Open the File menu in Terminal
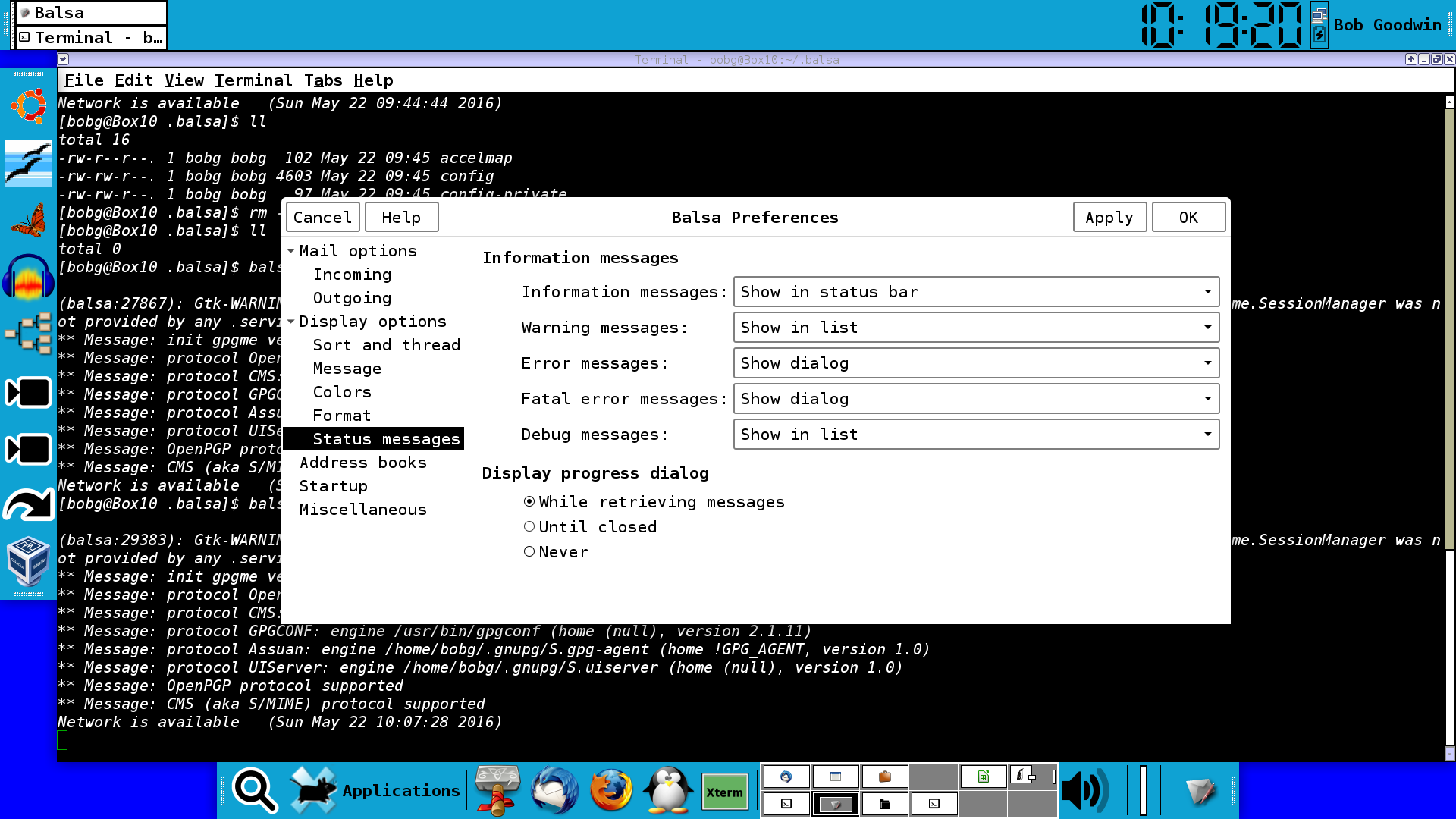1456x819 pixels. point(84,80)
